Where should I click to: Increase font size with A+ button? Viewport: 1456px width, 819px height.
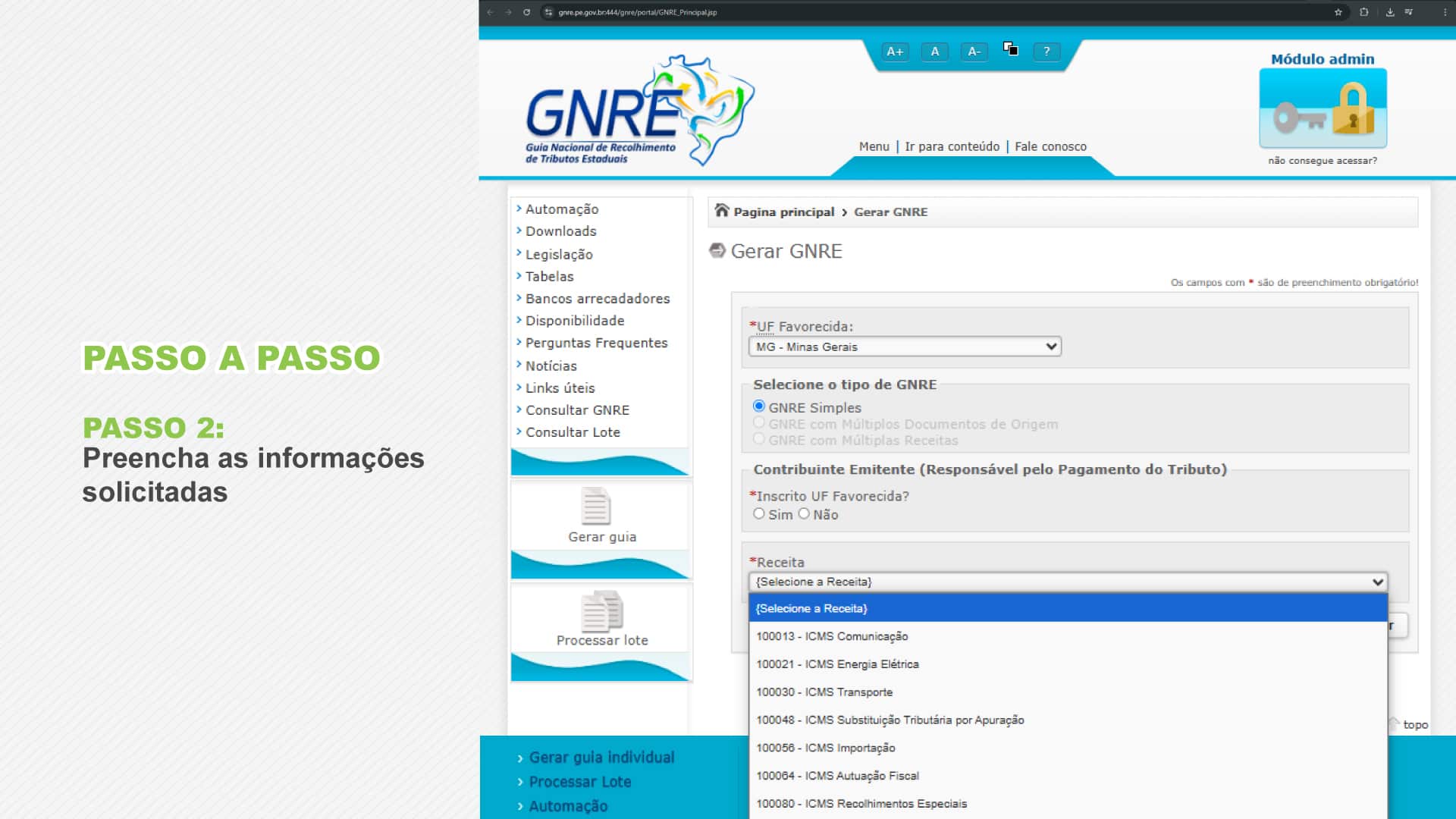(x=895, y=52)
